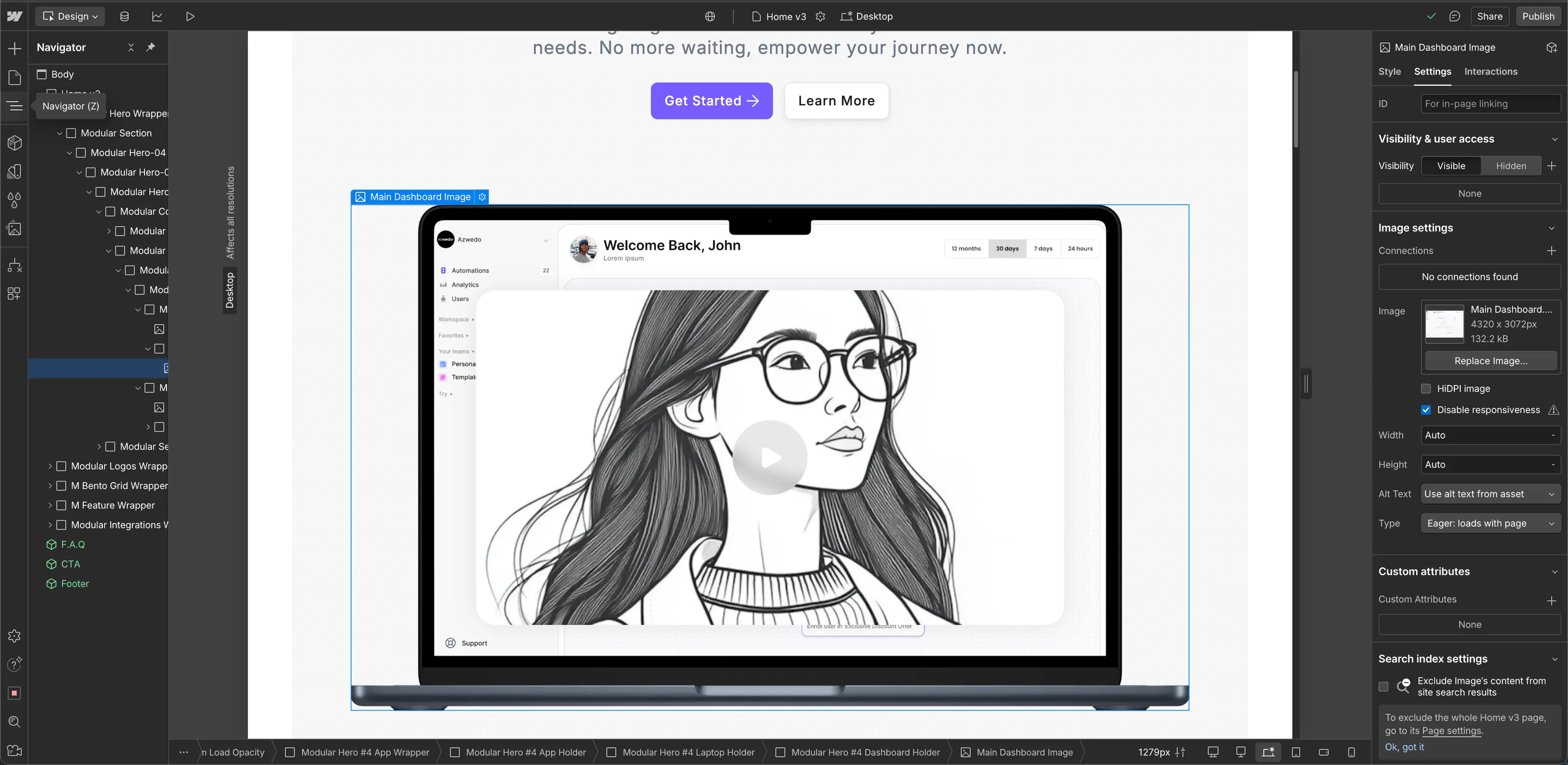Viewport: 1568px width, 765px height.
Task: Collapse the Modular Section tree item
Action: coord(60,133)
